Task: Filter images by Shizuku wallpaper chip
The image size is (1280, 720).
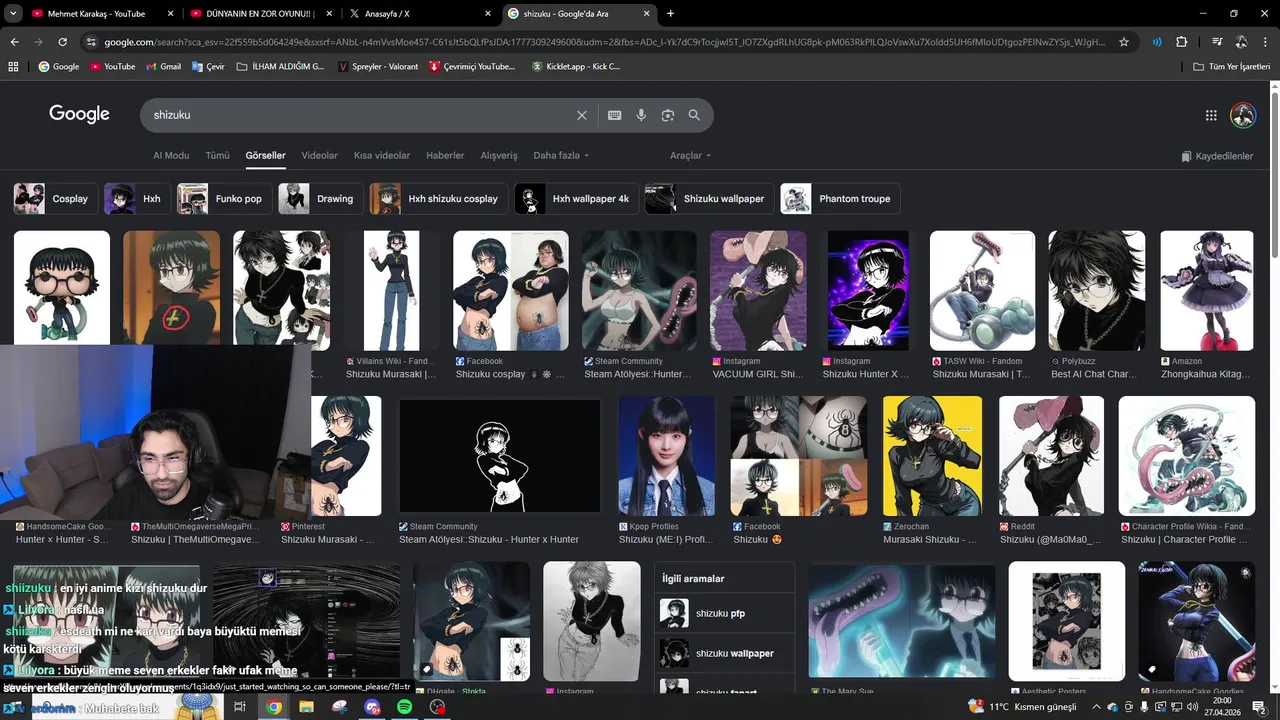Action: pyautogui.click(x=709, y=199)
